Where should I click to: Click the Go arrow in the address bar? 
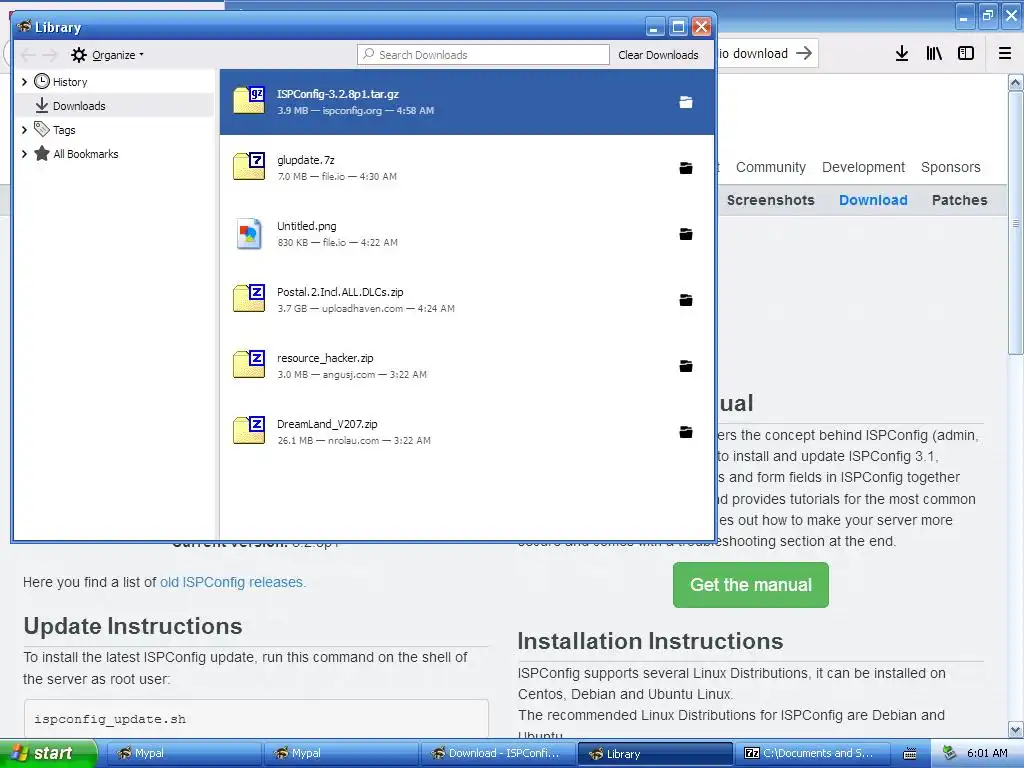[804, 53]
